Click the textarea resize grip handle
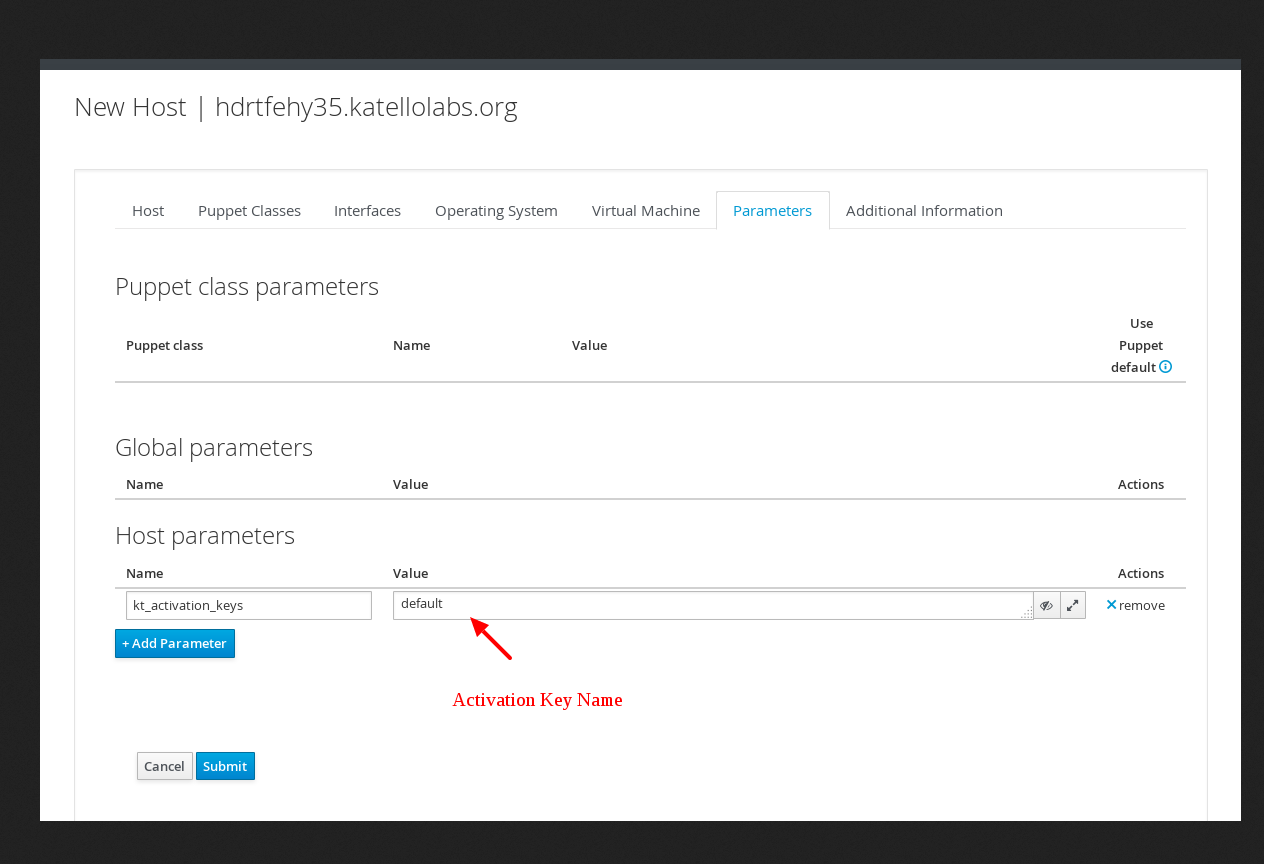This screenshot has height=864, width=1264. (1028, 612)
